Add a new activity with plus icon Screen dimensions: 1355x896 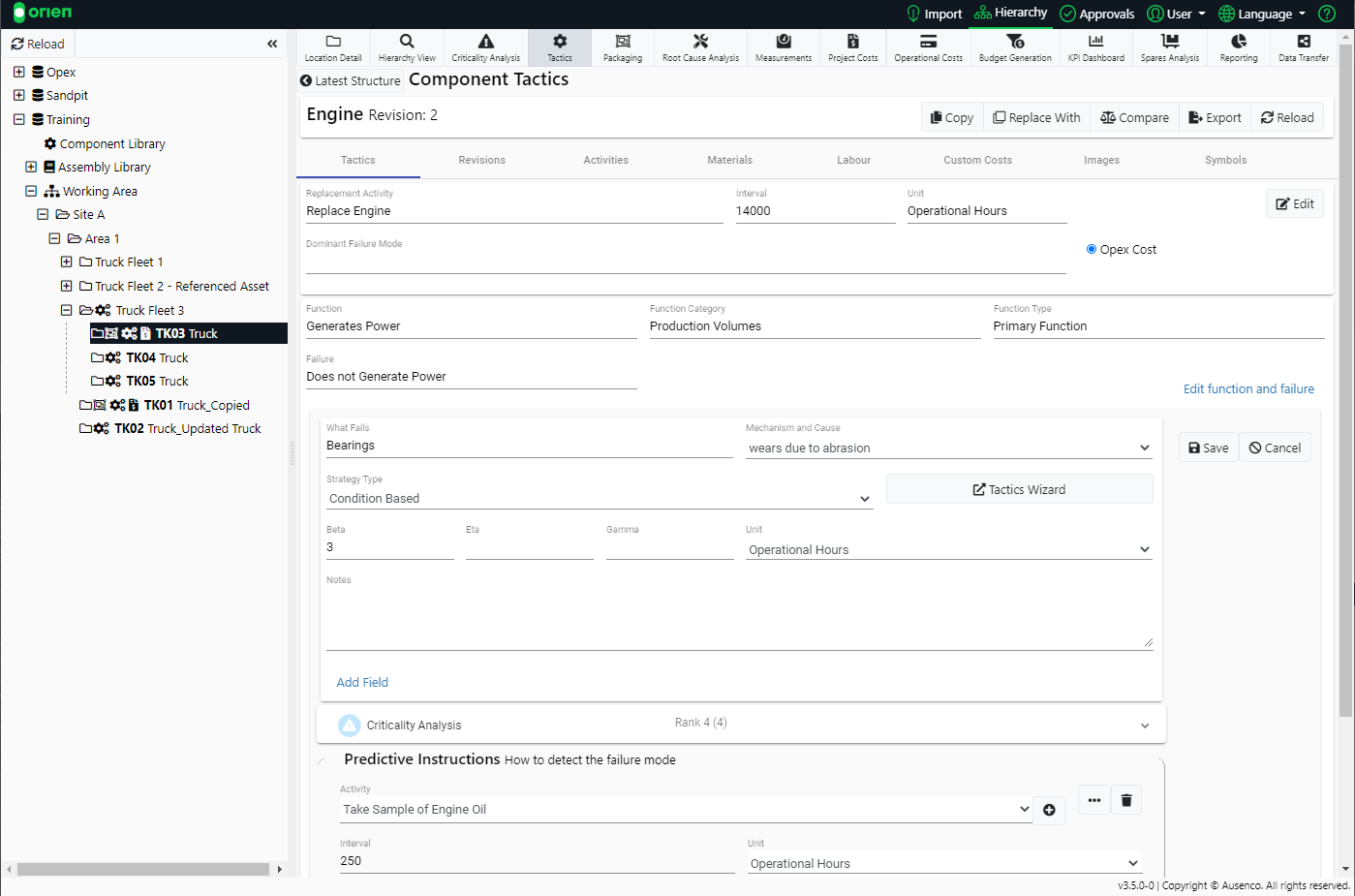point(1049,810)
